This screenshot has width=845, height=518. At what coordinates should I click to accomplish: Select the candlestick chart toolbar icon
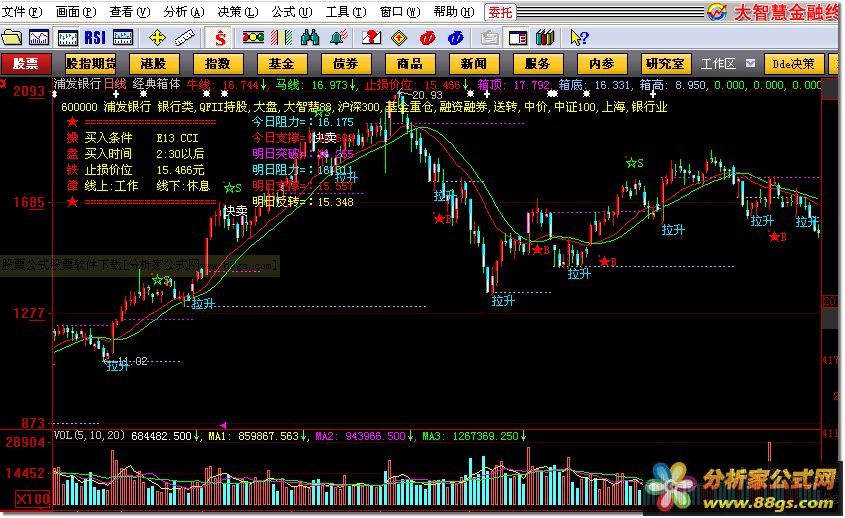[67, 38]
